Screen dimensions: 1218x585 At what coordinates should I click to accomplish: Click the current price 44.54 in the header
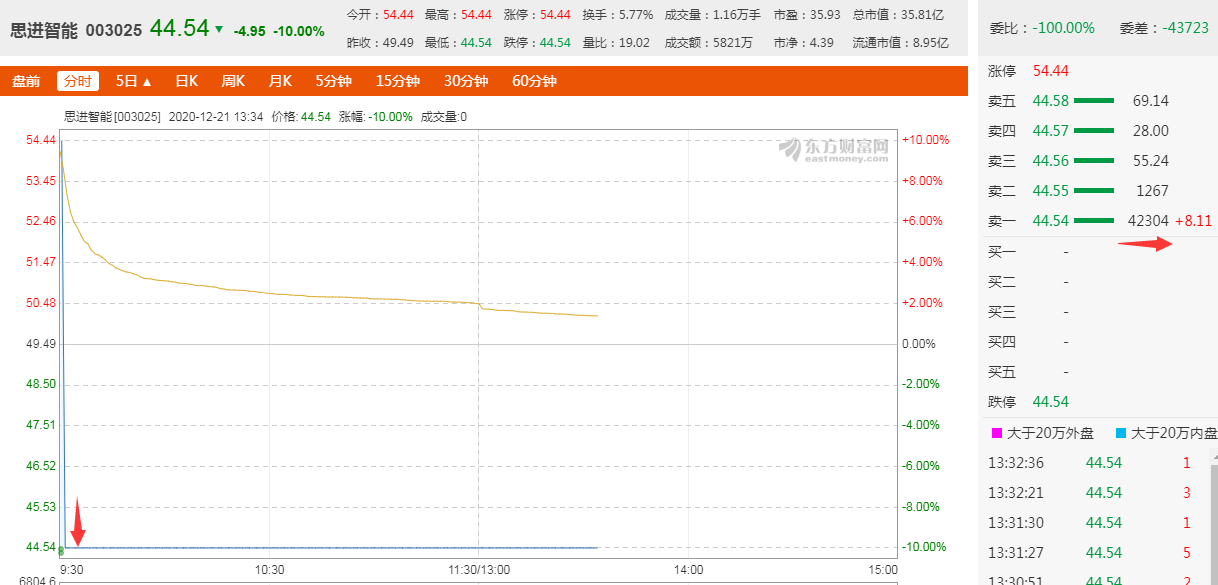pyautogui.click(x=180, y=28)
